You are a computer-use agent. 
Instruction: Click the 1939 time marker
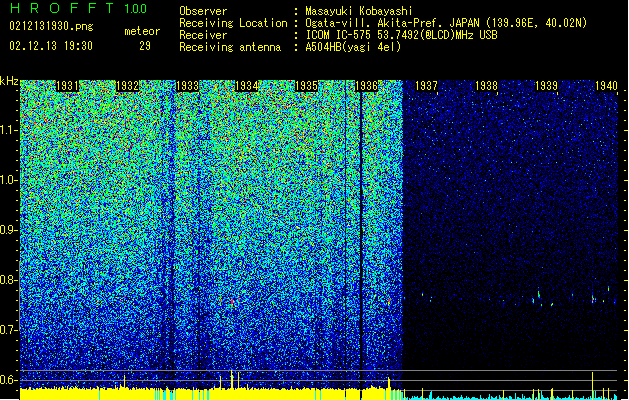pos(546,86)
